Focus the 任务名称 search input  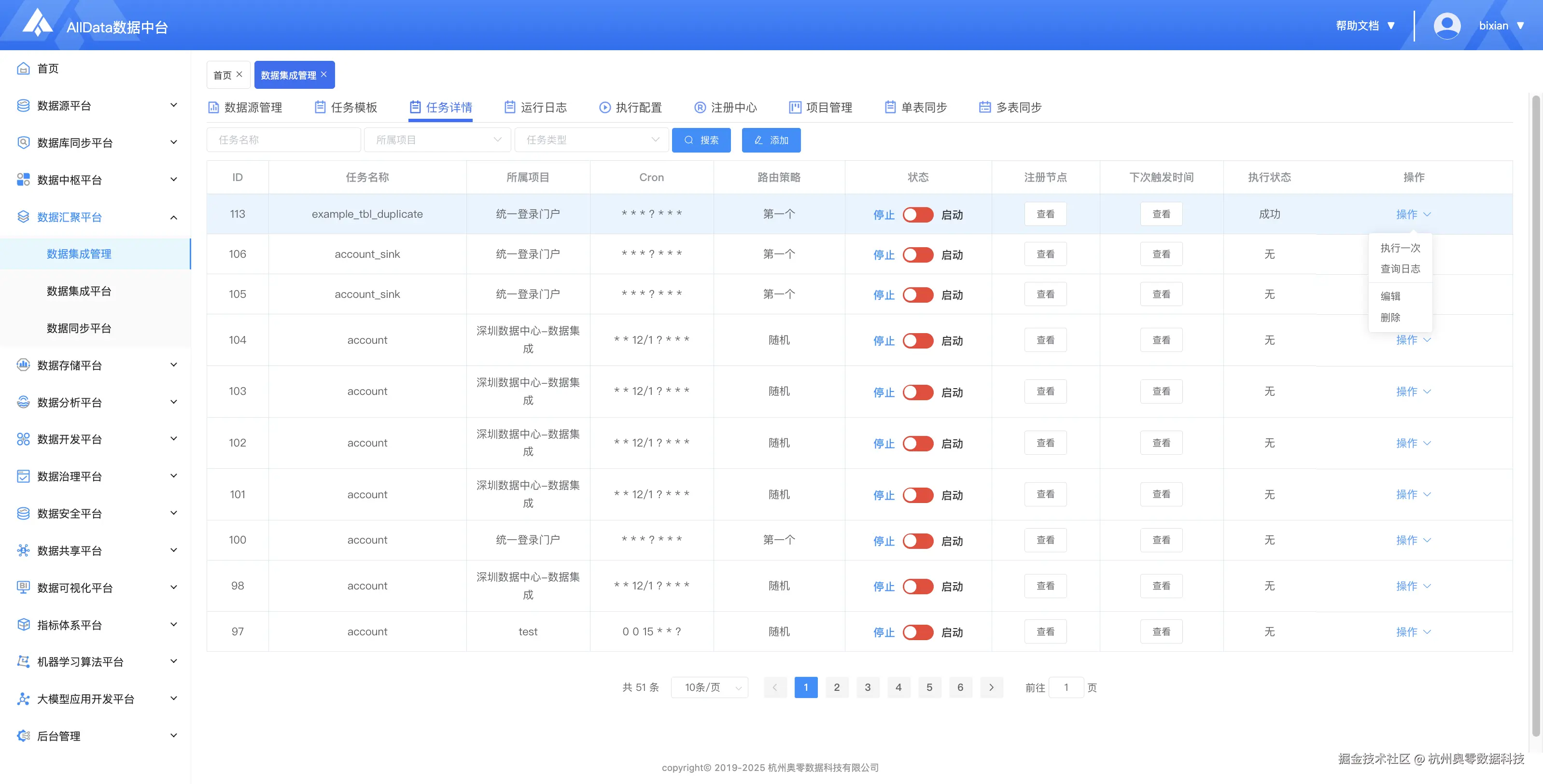tap(284, 140)
